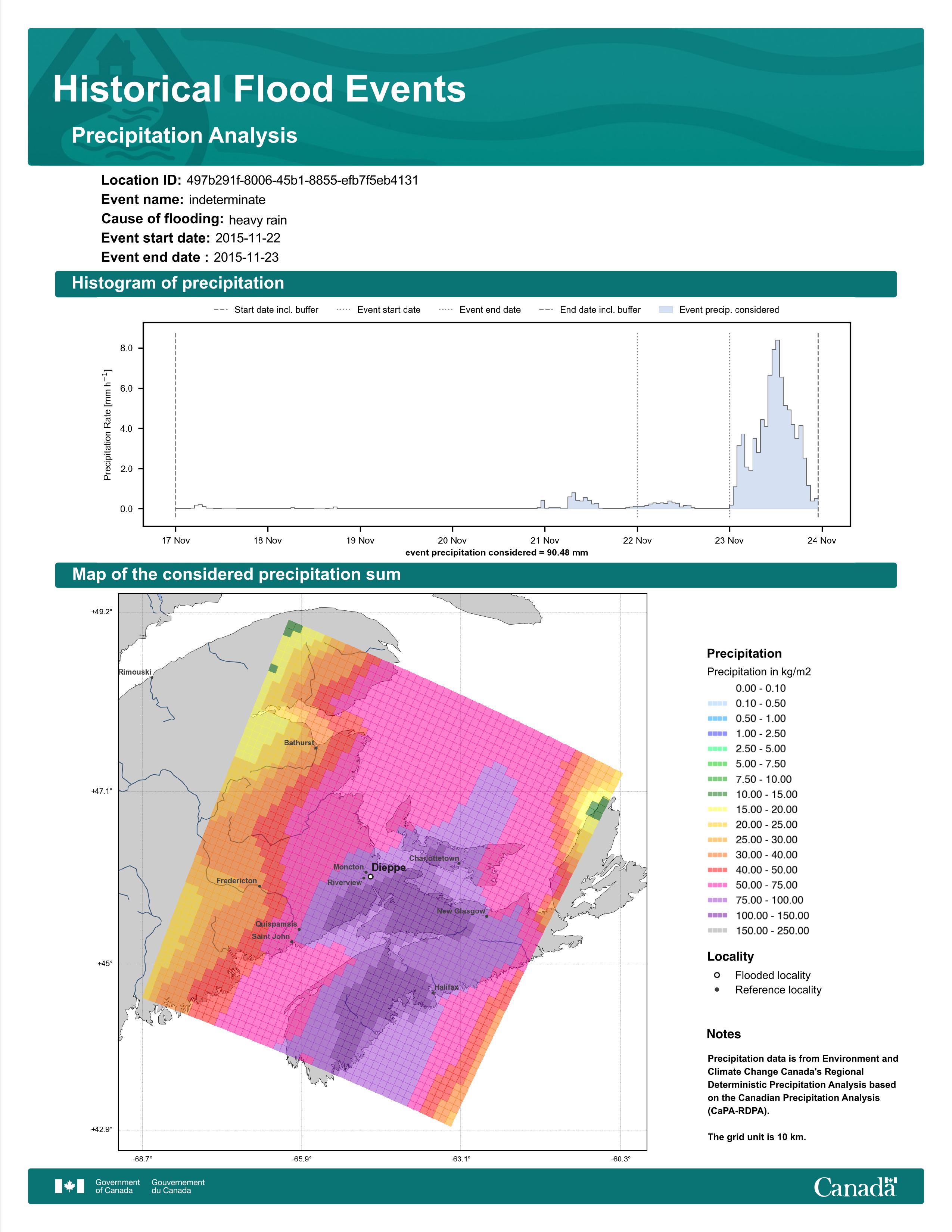This screenshot has width=952, height=1232.
Task: Click the Rimouski reference locality dot
Action: click(152, 678)
